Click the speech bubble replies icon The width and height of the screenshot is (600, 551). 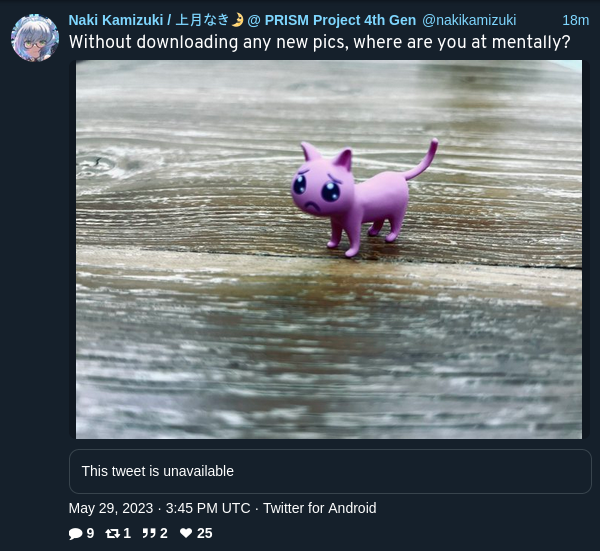tap(76, 533)
